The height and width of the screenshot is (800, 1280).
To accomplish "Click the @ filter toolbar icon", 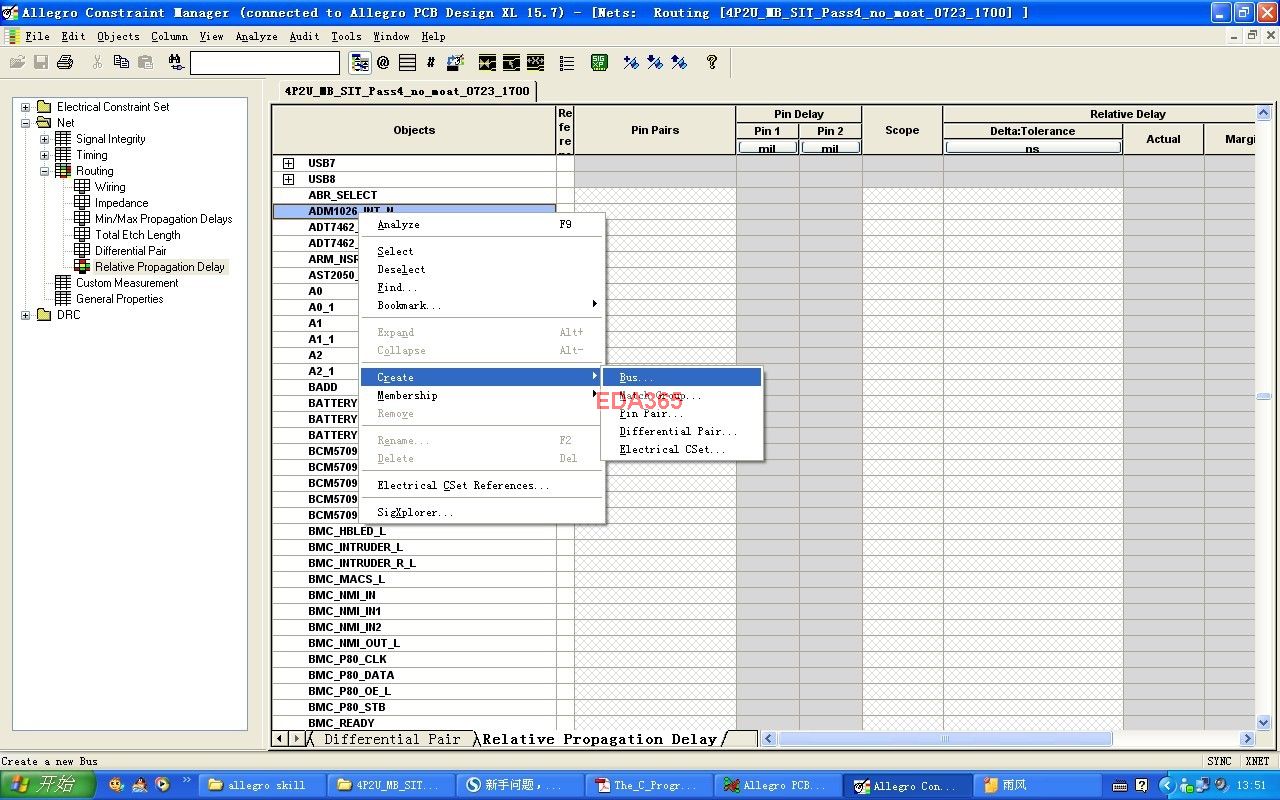I will [x=383, y=62].
